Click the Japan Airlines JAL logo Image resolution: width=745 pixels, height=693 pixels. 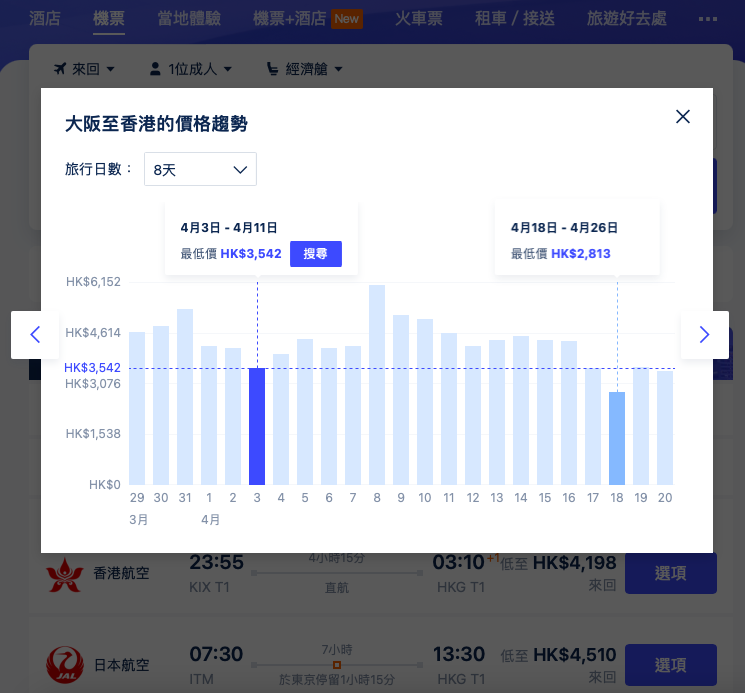click(63, 665)
